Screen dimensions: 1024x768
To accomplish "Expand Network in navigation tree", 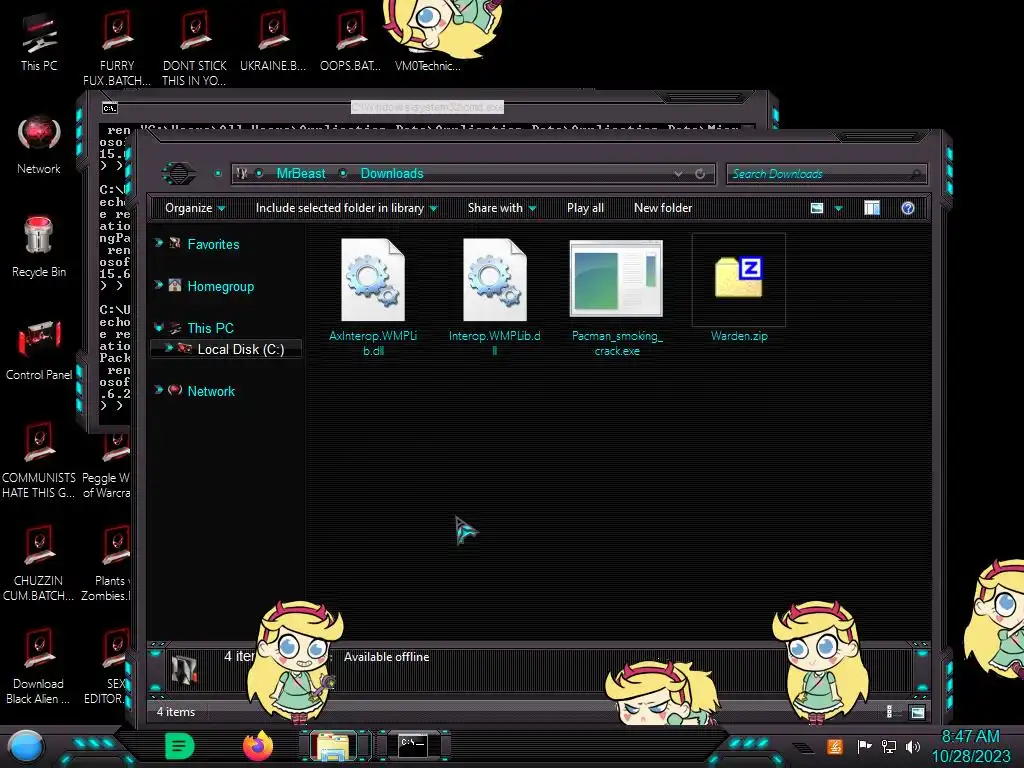I will [x=159, y=390].
